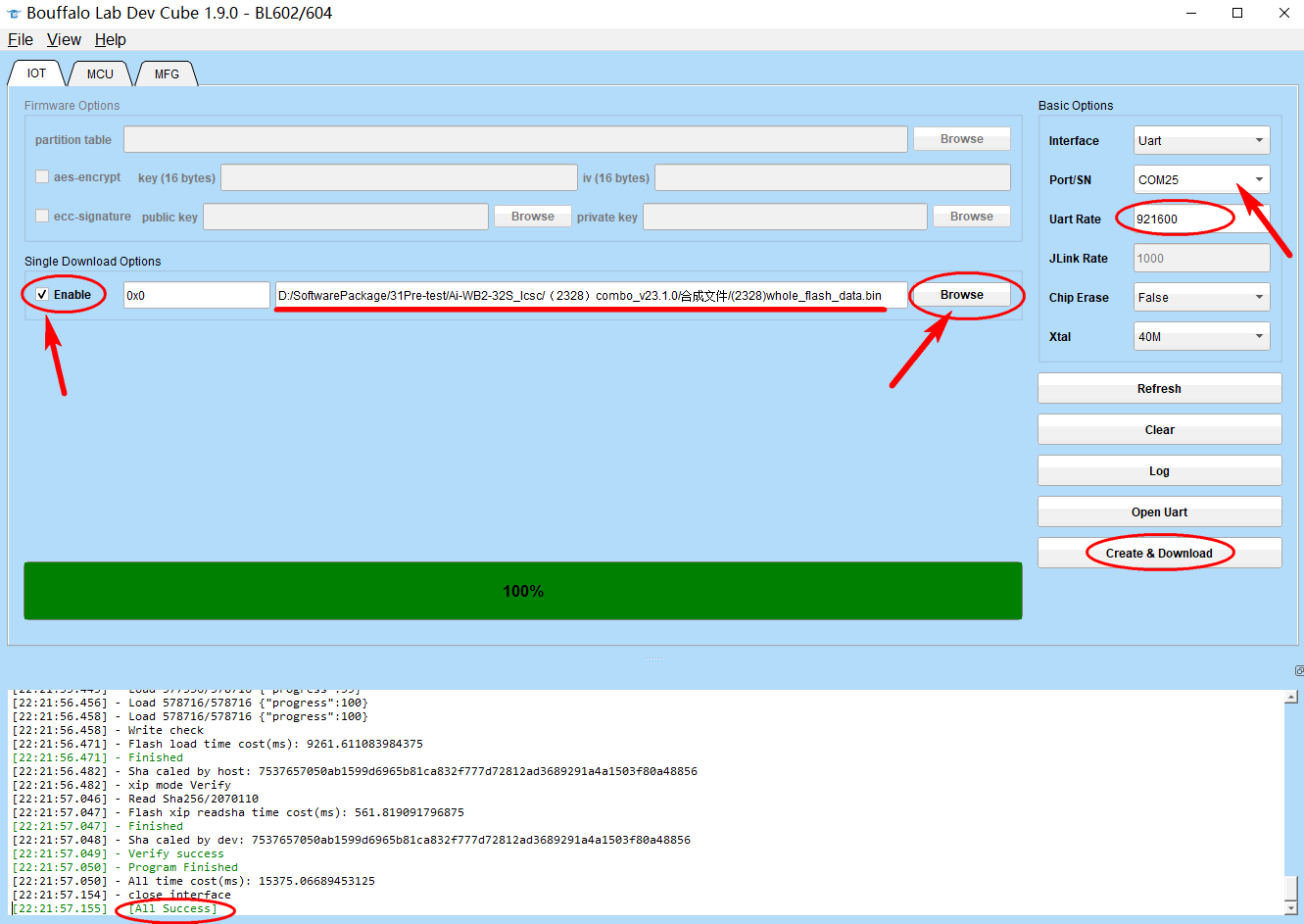Uncheck the Enable single download checkbox

[42, 295]
